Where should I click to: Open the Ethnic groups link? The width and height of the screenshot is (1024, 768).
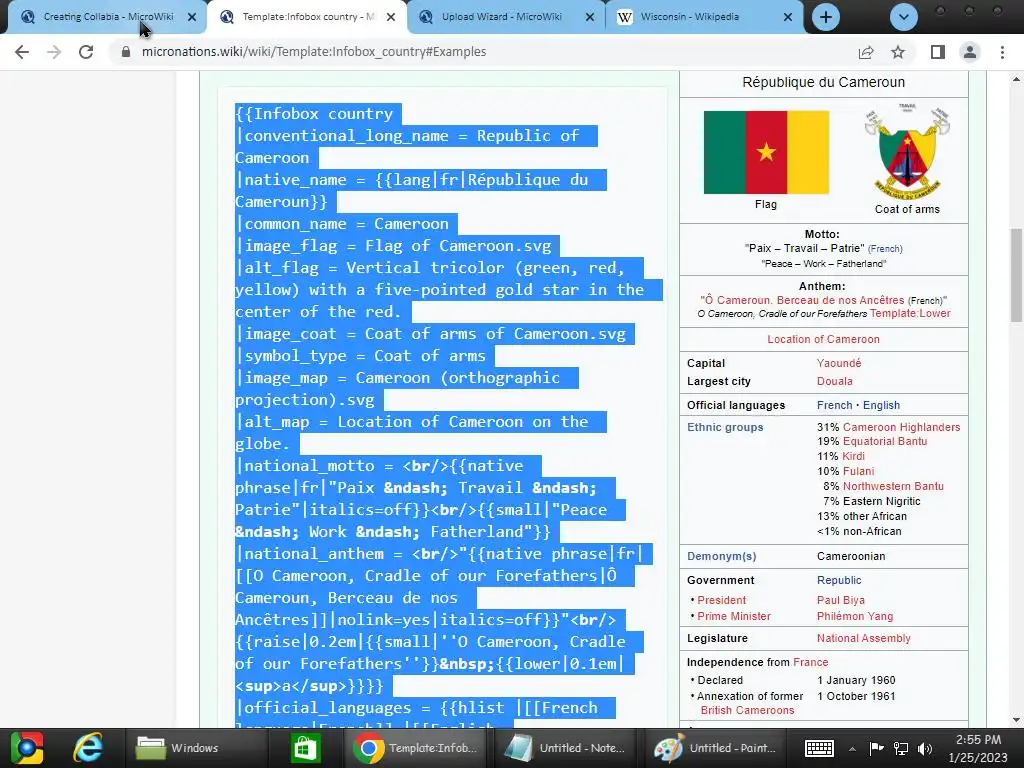[x=725, y=427]
